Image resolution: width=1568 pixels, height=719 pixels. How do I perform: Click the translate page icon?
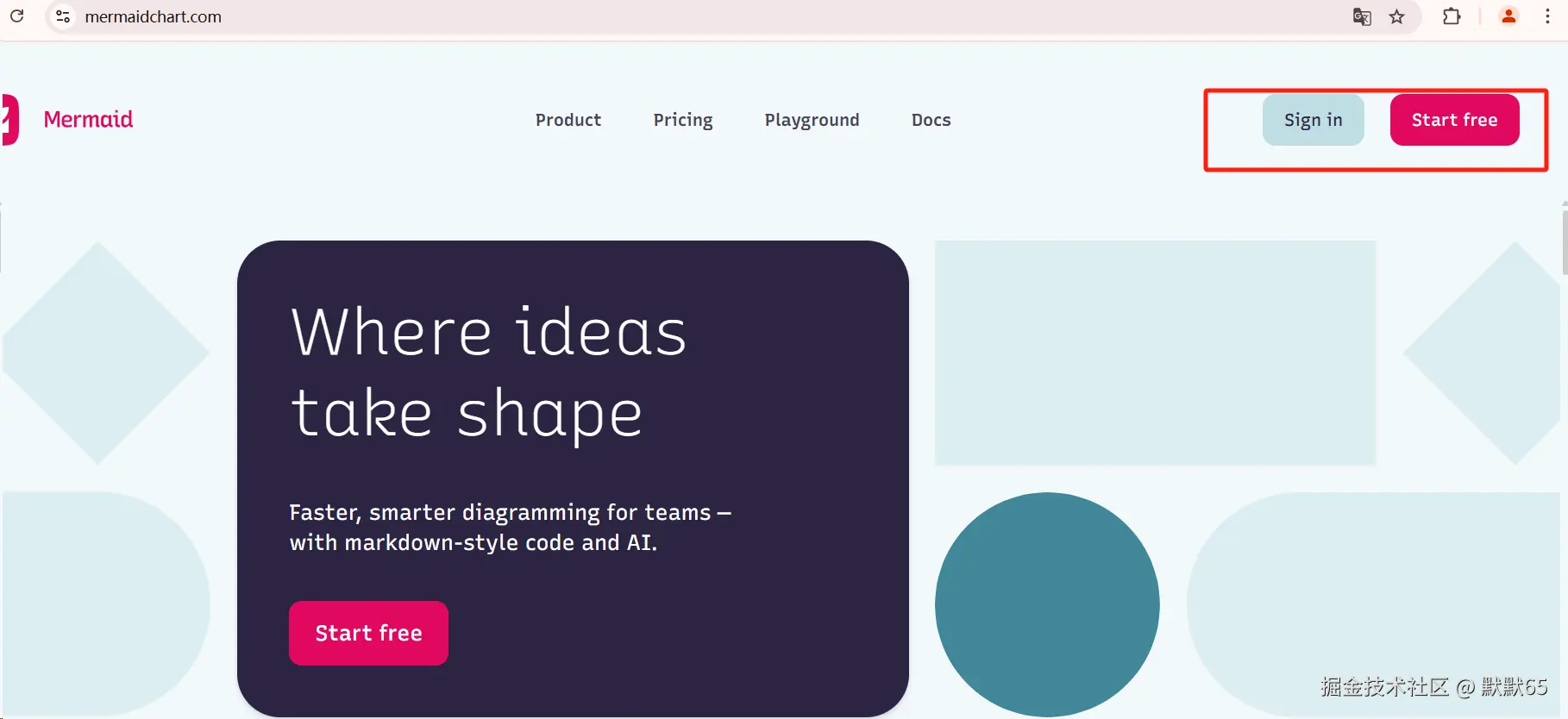click(x=1362, y=16)
